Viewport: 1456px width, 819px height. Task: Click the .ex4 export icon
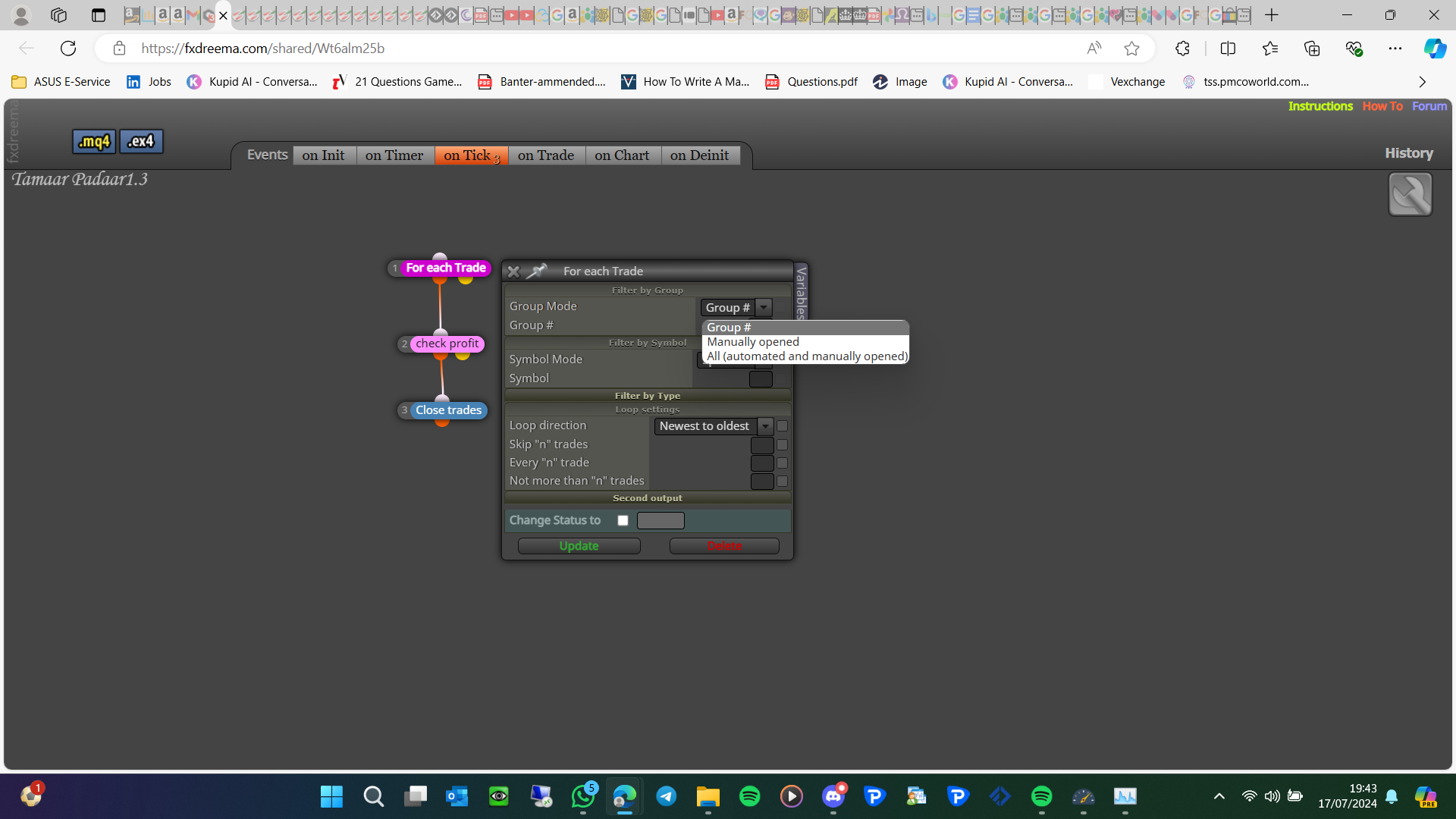[x=141, y=142]
